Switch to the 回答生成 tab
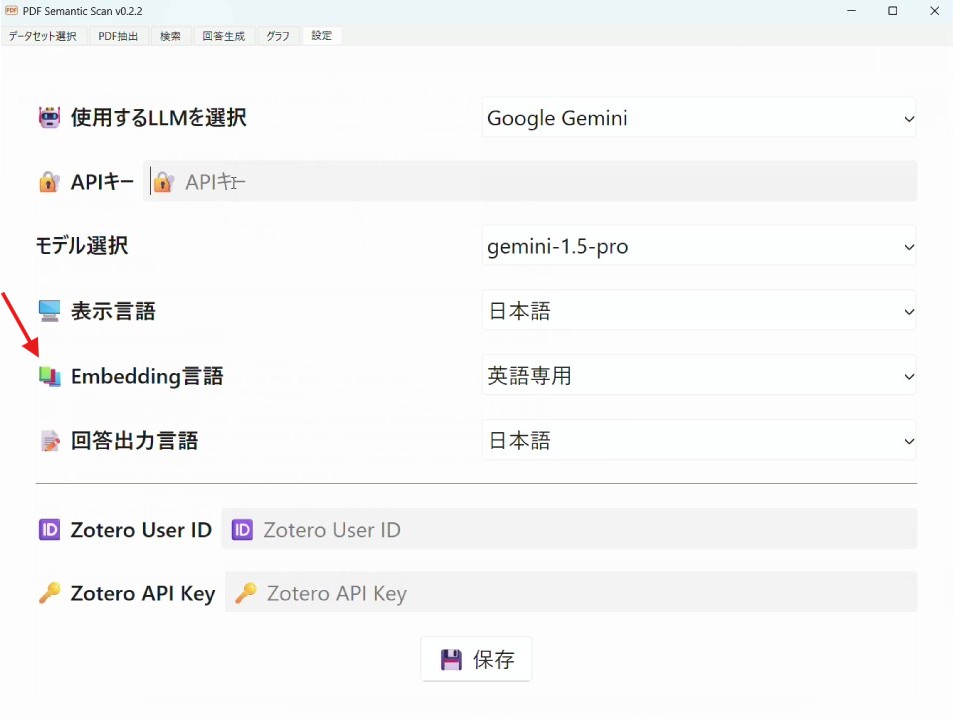The width and height of the screenshot is (953, 720). click(224, 36)
